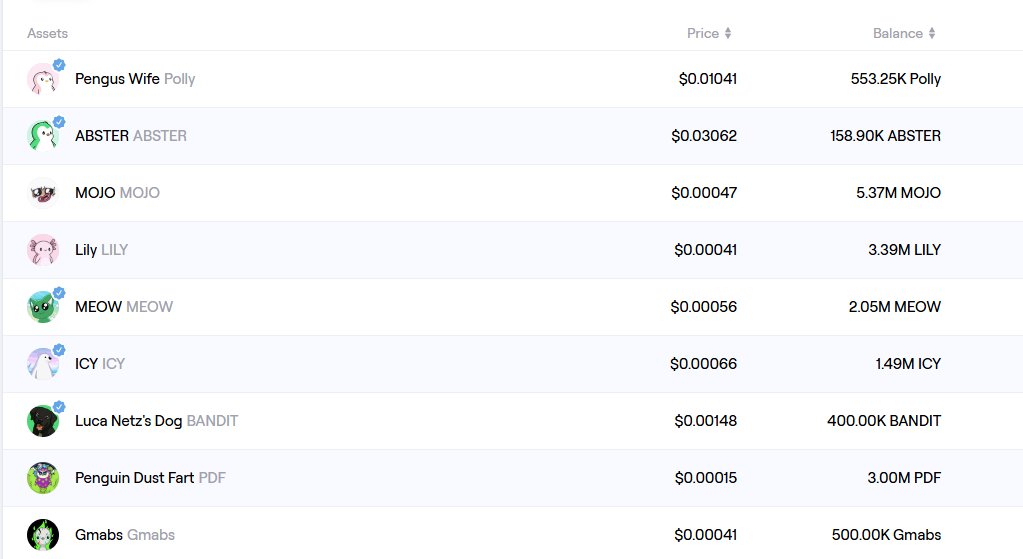The image size is (1023, 559).
Task: Open the ICY token avatar icon
Action: tap(42, 364)
